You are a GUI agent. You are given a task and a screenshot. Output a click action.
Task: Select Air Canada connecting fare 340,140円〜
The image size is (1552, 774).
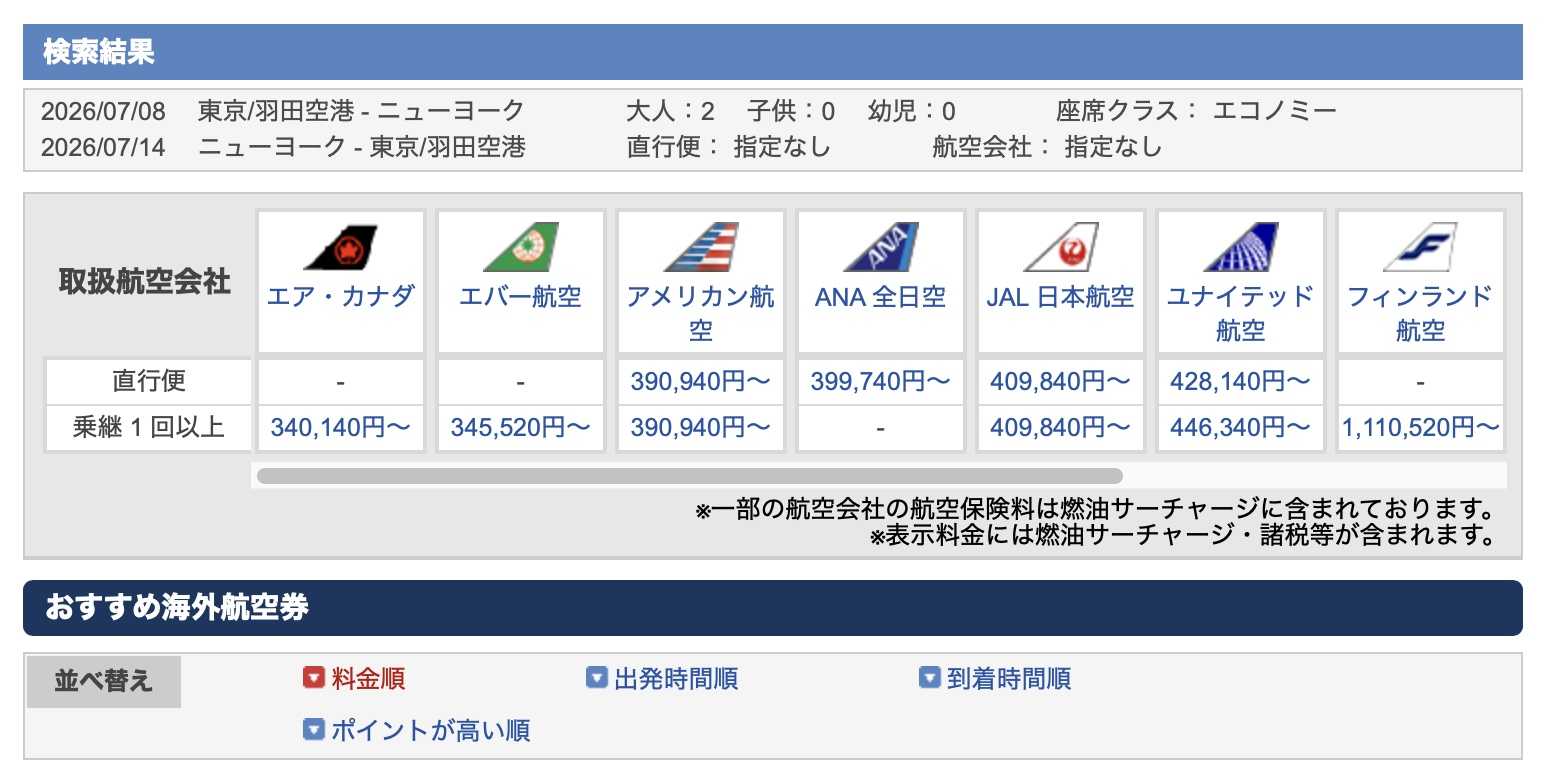(340, 428)
